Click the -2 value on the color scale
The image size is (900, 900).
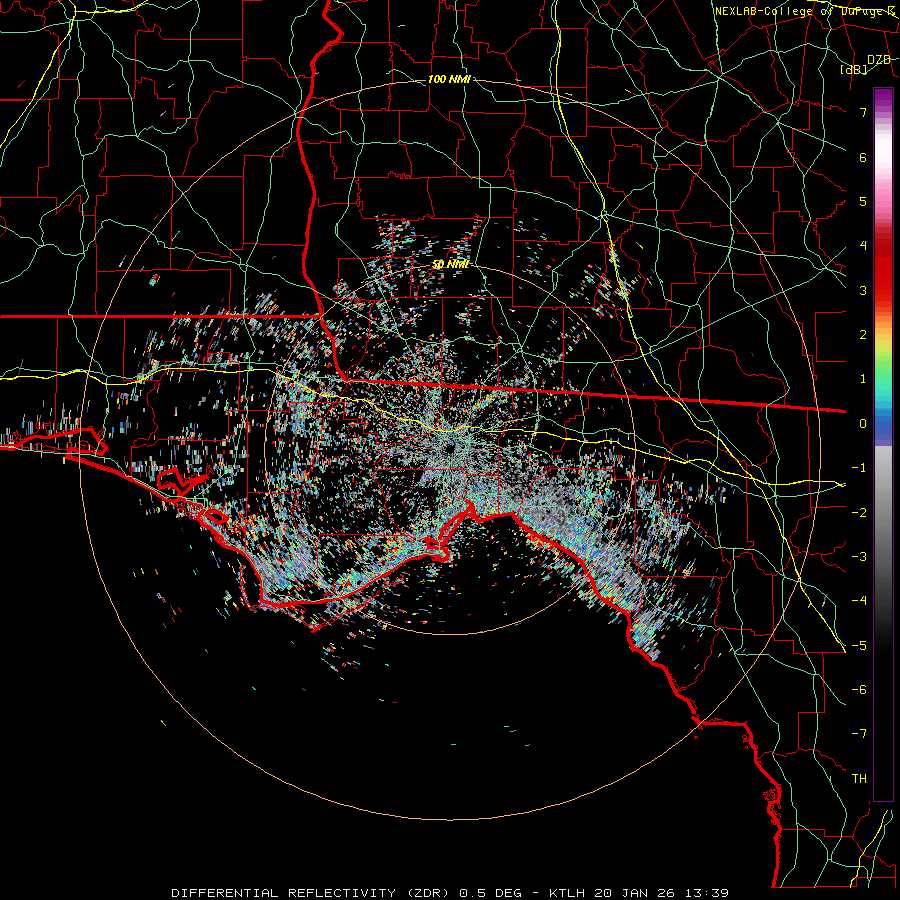tap(859, 513)
